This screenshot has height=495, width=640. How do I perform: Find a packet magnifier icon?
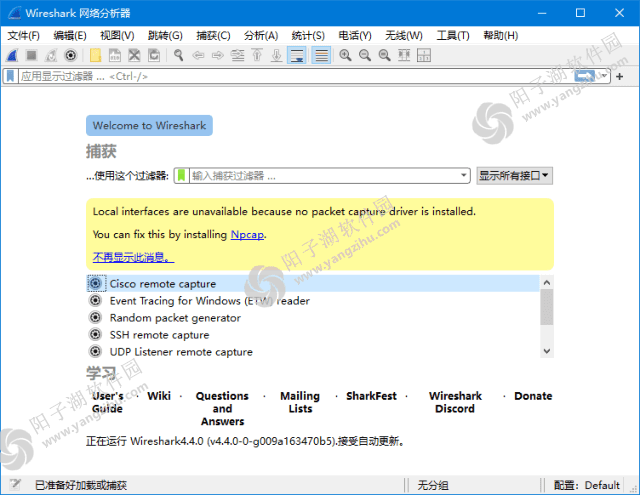pyautogui.click(x=178, y=55)
